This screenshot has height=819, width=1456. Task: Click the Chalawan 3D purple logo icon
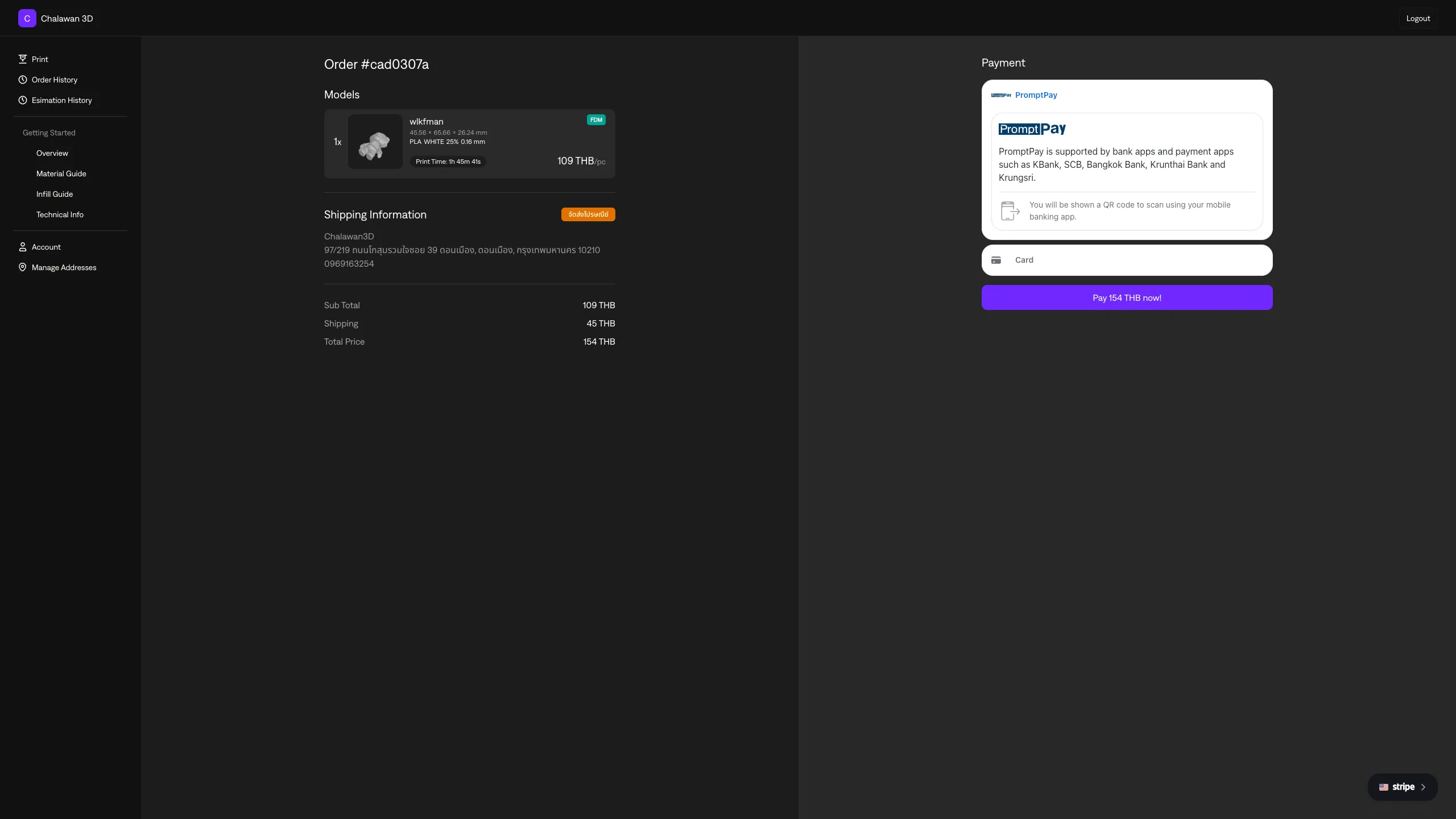[x=27, y=18]
